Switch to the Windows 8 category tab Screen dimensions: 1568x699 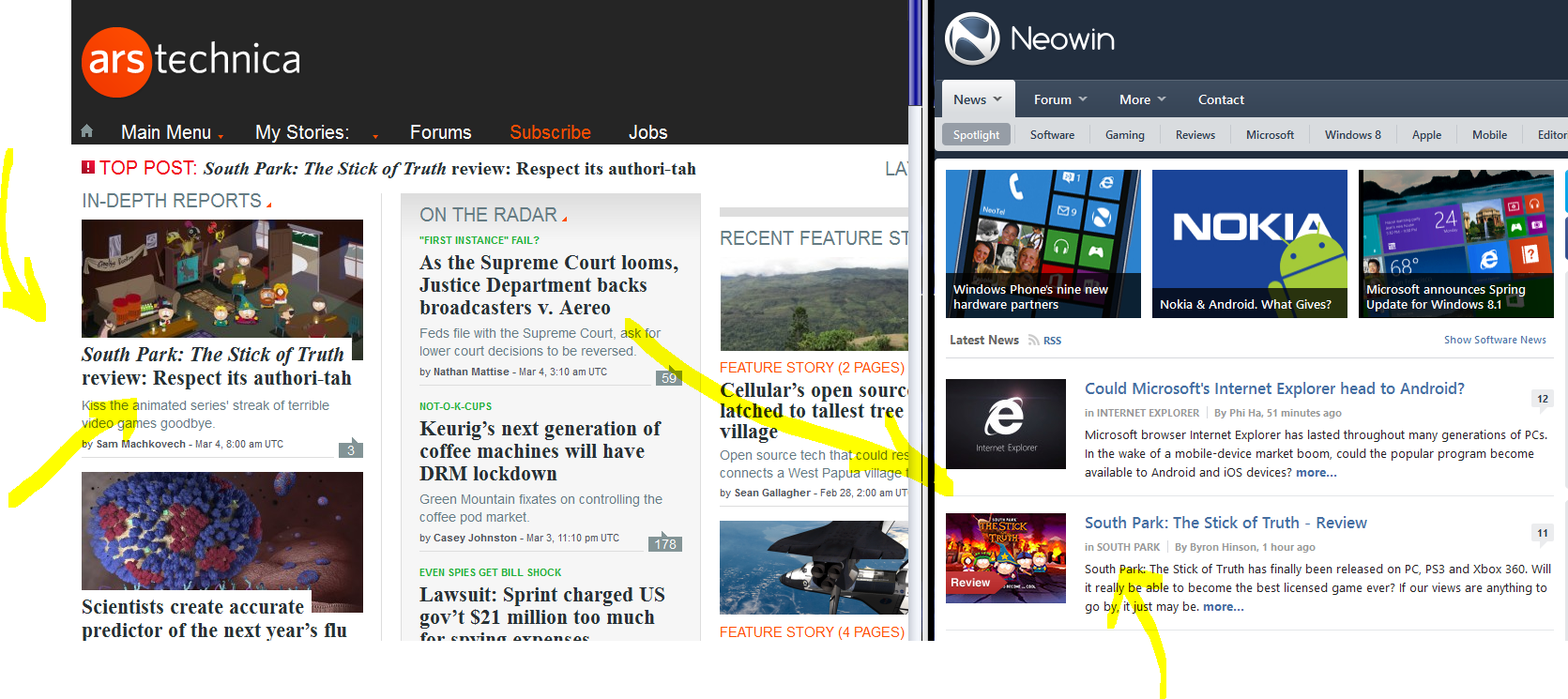1352,135
